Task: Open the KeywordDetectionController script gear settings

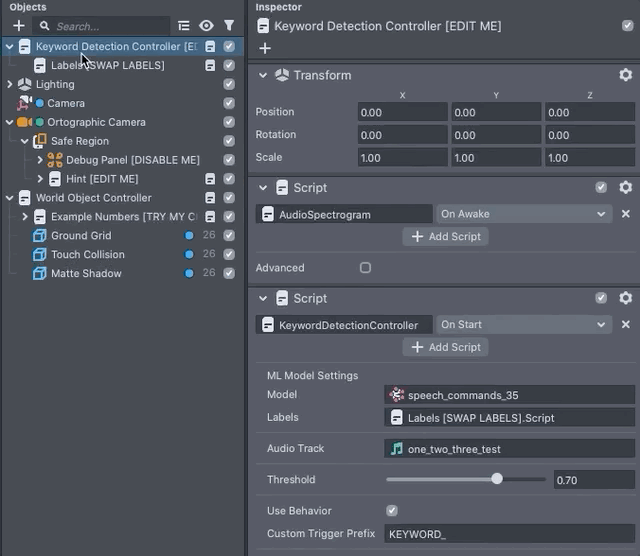Action: 625,298
